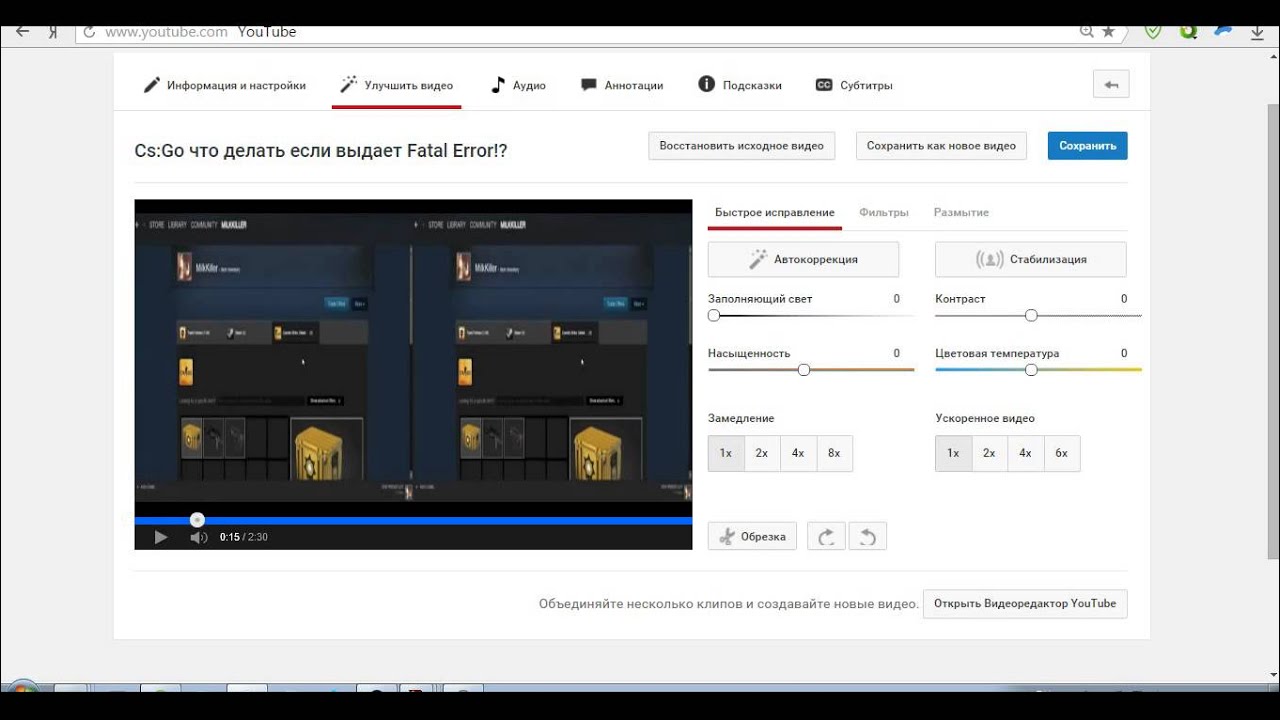The height and width of the screenshot is (720, 1280).
Task: Play the video preview
Action: (161, 537)
